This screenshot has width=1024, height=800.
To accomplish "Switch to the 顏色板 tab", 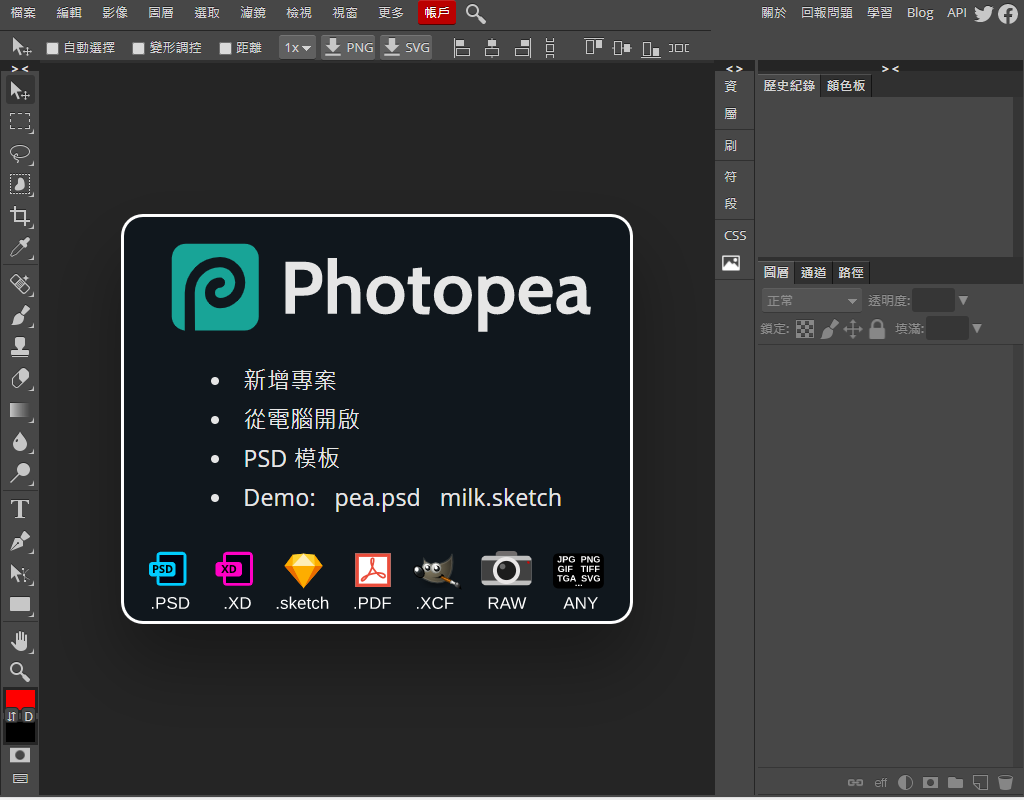I will tap(846, 86).
